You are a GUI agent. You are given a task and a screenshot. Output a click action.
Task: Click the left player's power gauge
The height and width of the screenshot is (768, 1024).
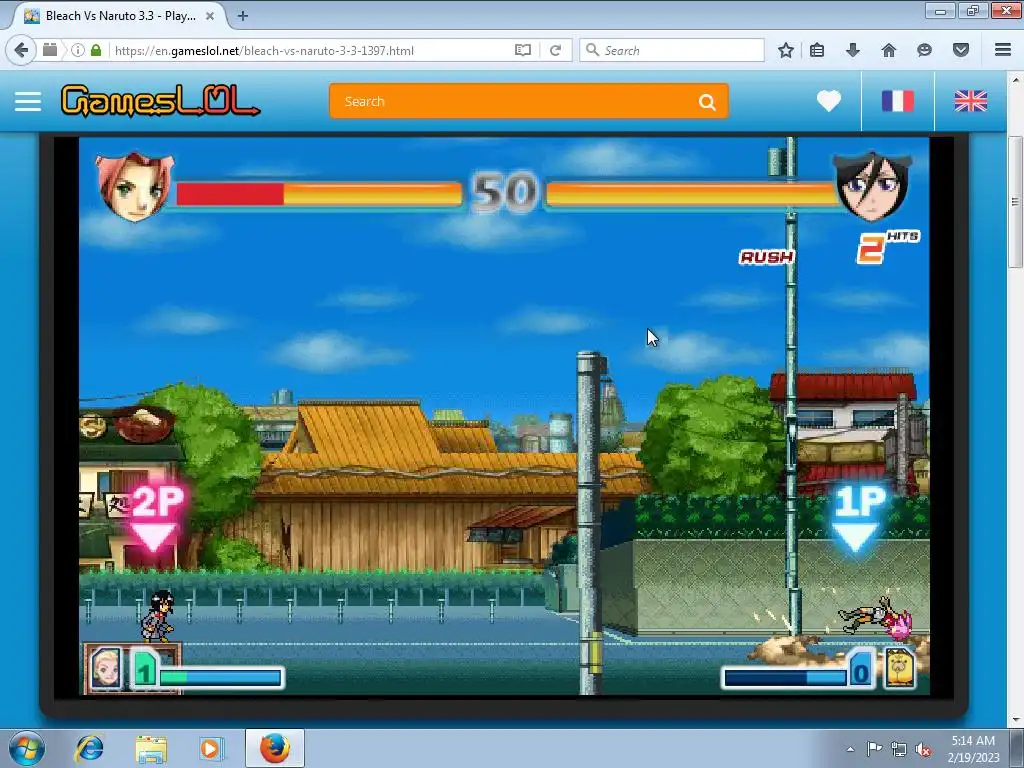(x=221, y=677)
